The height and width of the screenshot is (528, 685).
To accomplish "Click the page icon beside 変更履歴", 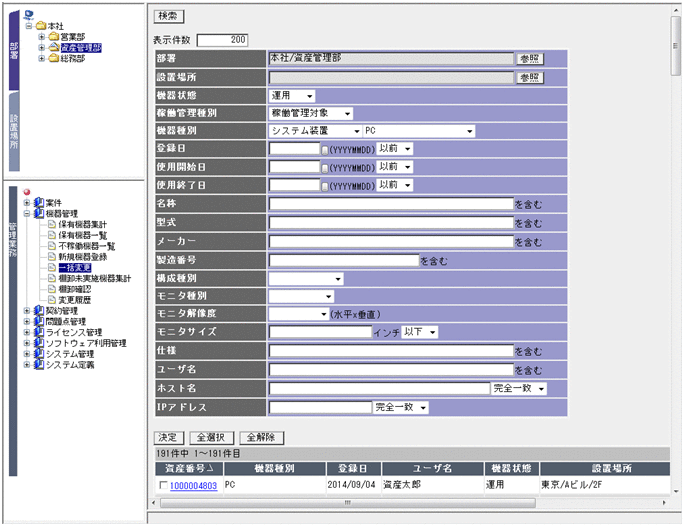I will [52, 300].
